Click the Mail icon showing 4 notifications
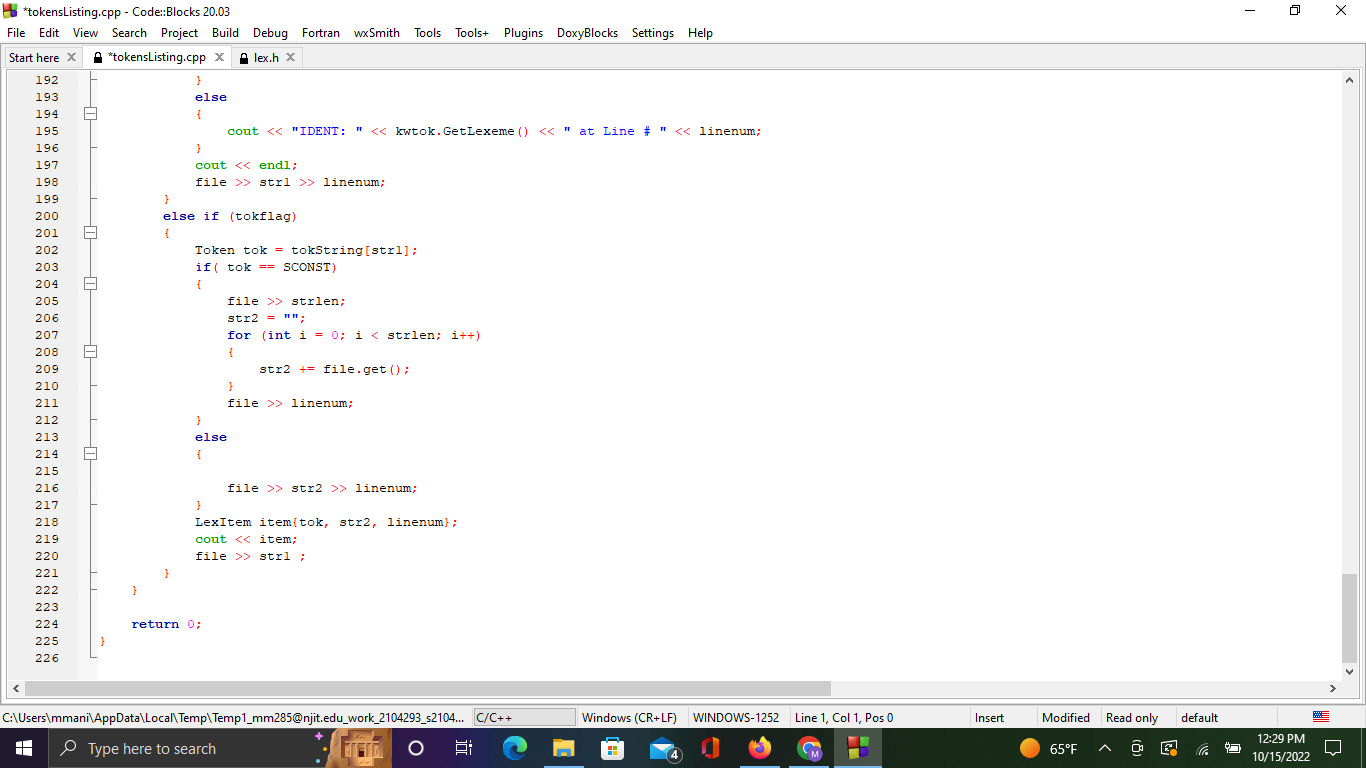 [663, 747]
